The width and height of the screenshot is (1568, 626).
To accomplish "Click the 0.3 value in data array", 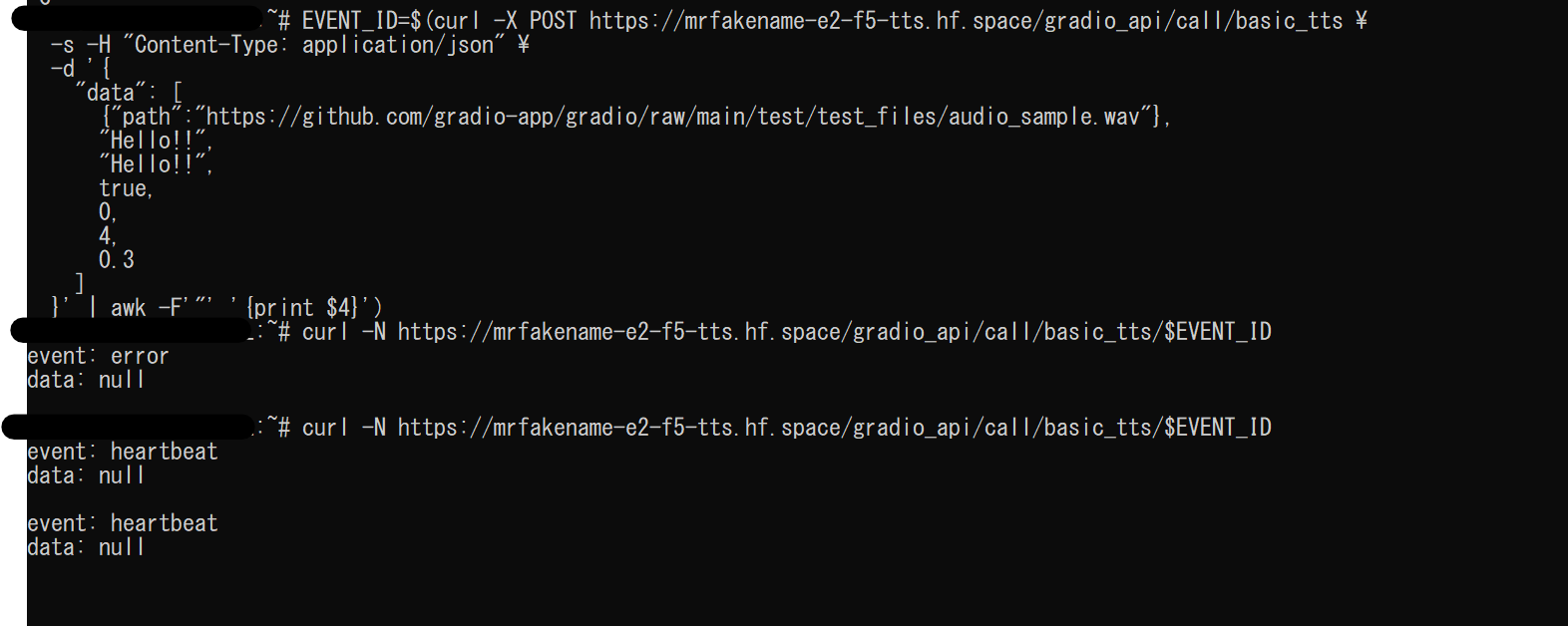I will 117,260.
